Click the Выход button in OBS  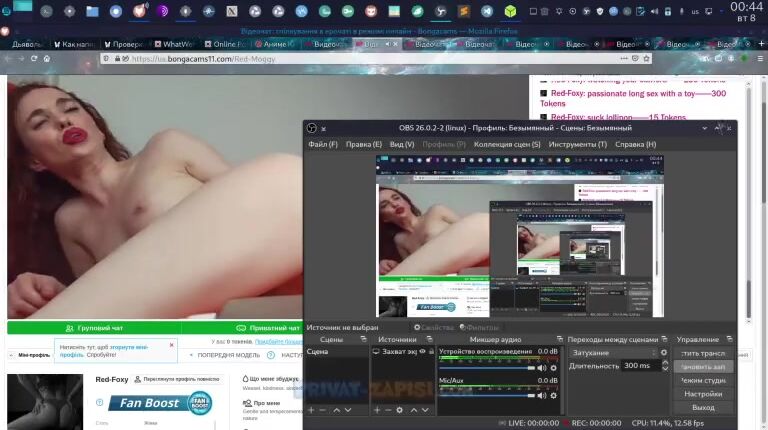[x=703, y=407]
